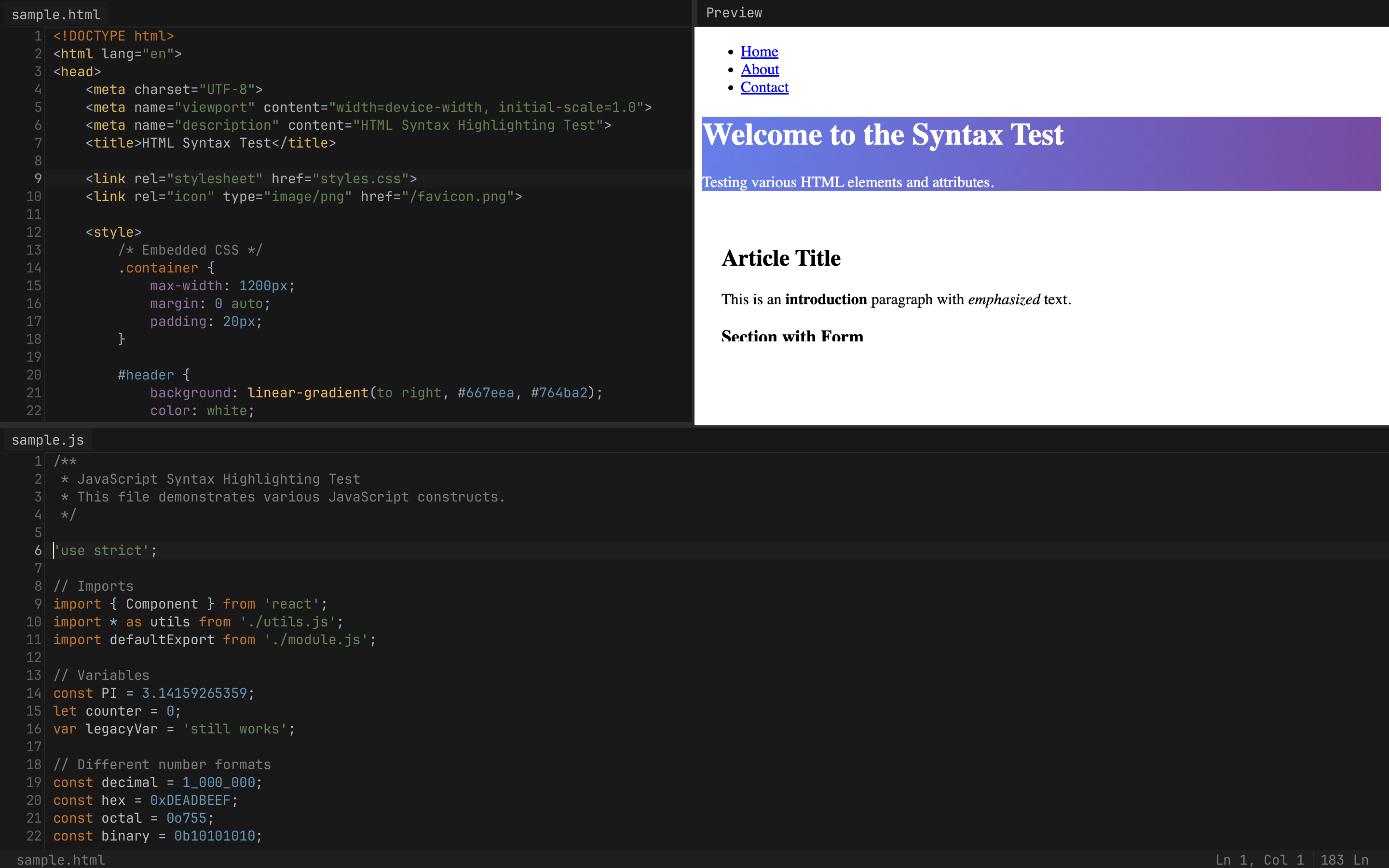
Task: Click the 'const decimal = 1_000_000' line
Action: point(157,782)
